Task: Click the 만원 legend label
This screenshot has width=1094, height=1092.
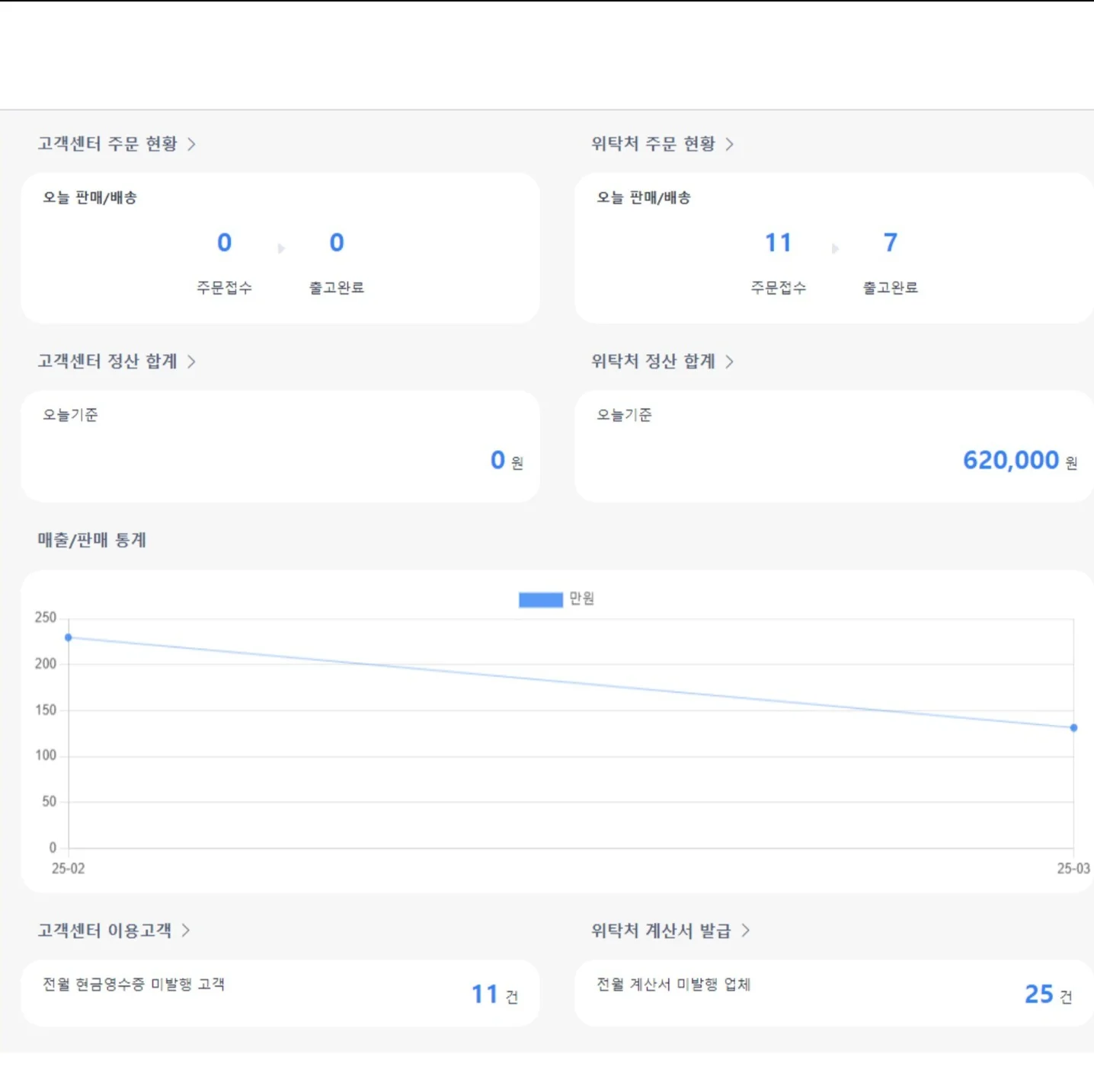Action: (x=581, y=599)
